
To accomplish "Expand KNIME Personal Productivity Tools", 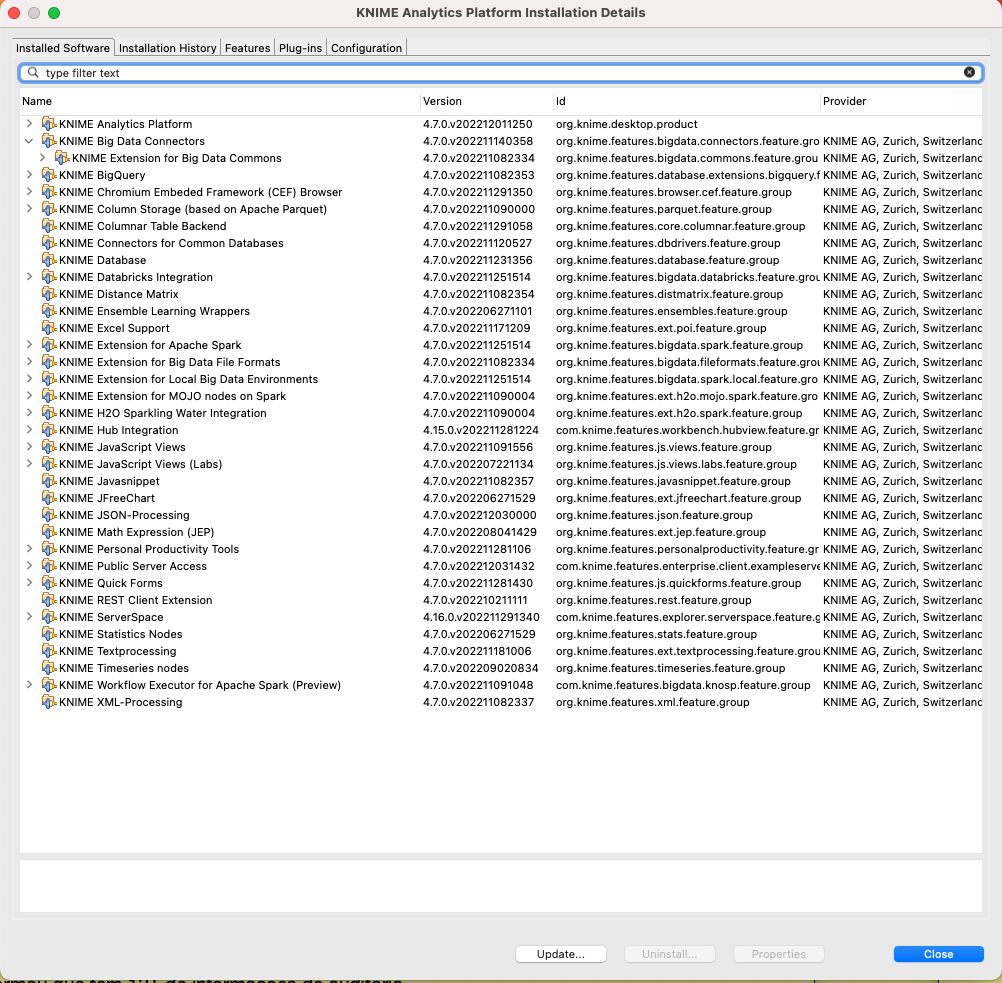I will click(x=29, y=548).
